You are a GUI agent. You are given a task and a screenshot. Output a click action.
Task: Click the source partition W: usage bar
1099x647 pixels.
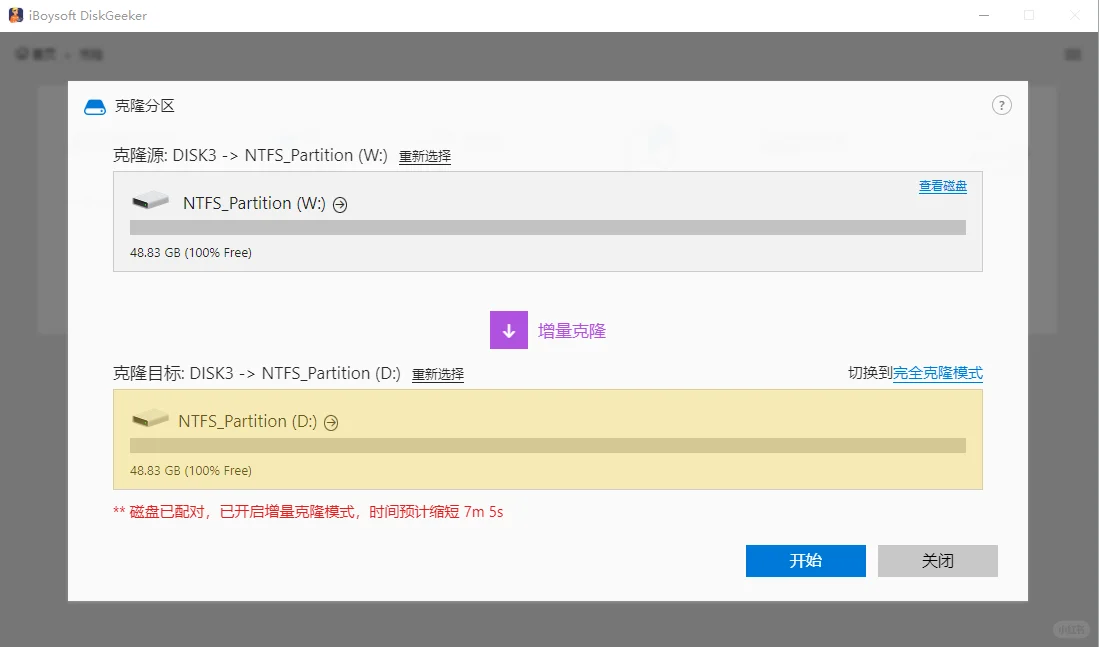[x=547, y=228]
